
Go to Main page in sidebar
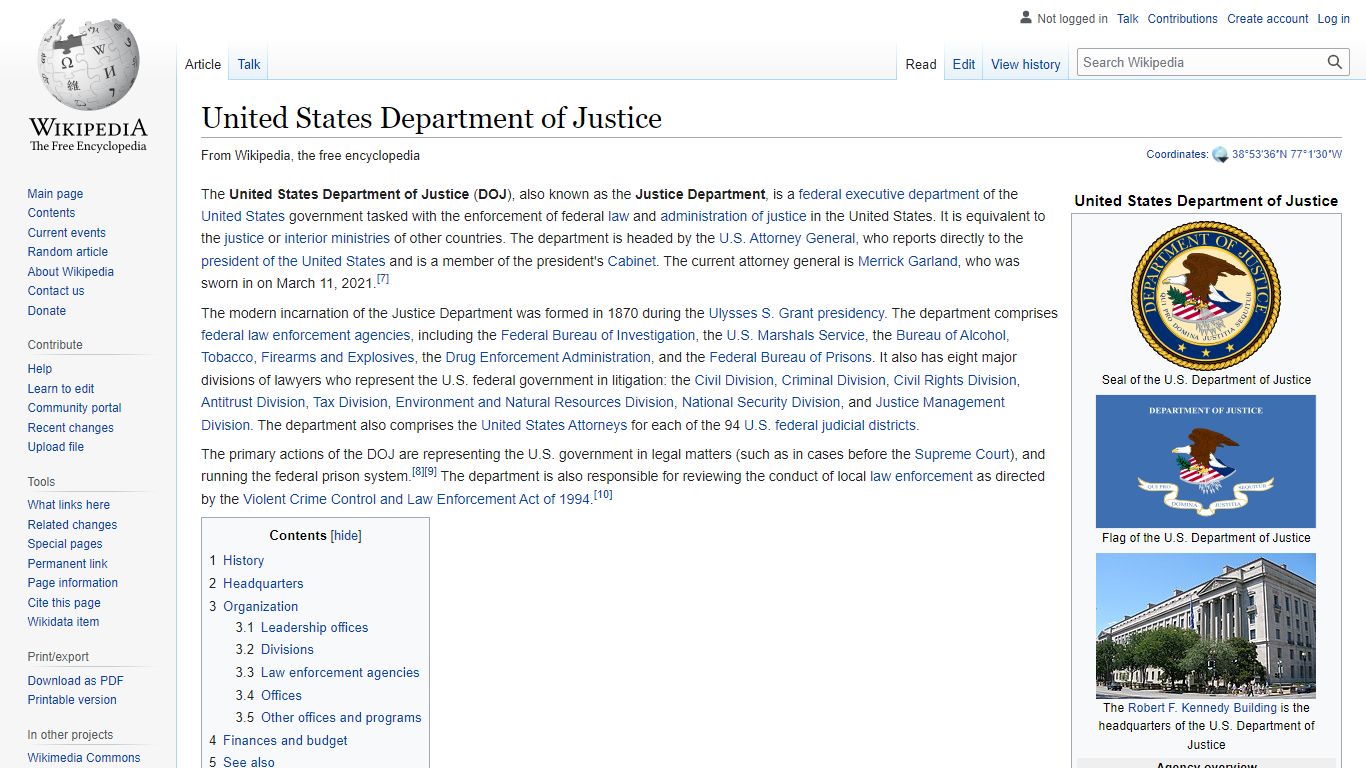coord(55,194)
